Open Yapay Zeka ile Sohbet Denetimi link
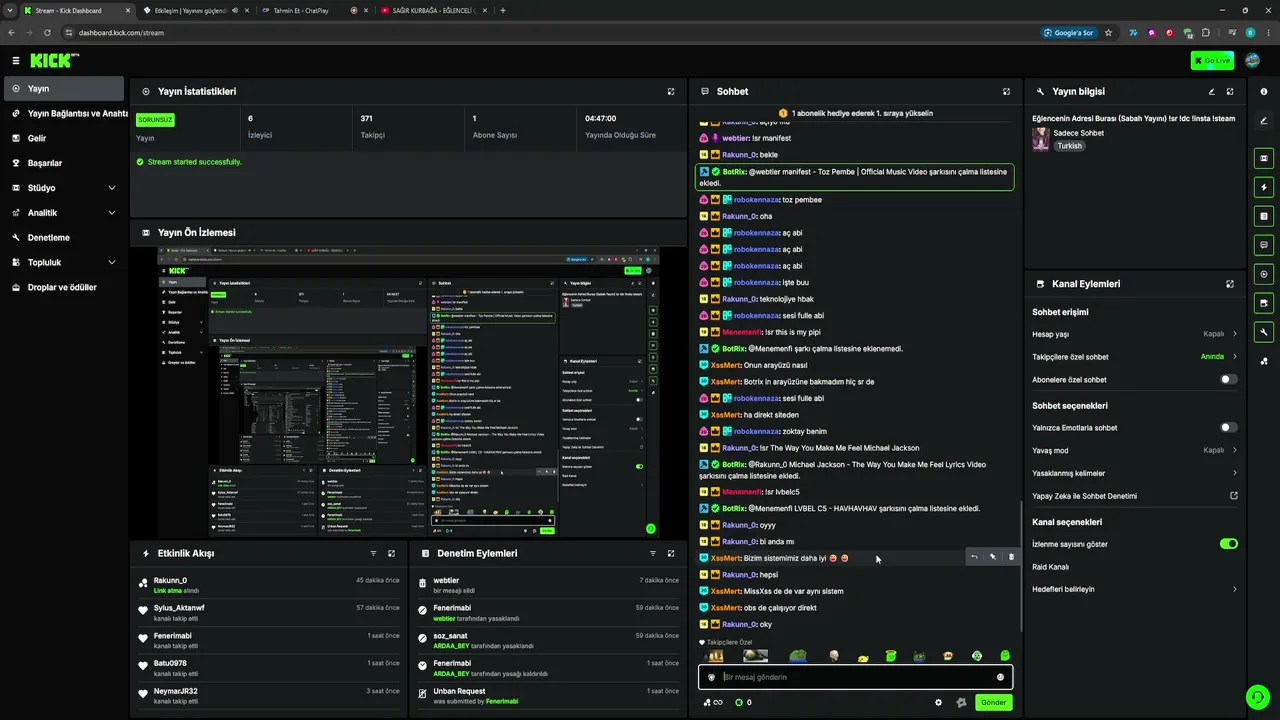 [1135, 496]
